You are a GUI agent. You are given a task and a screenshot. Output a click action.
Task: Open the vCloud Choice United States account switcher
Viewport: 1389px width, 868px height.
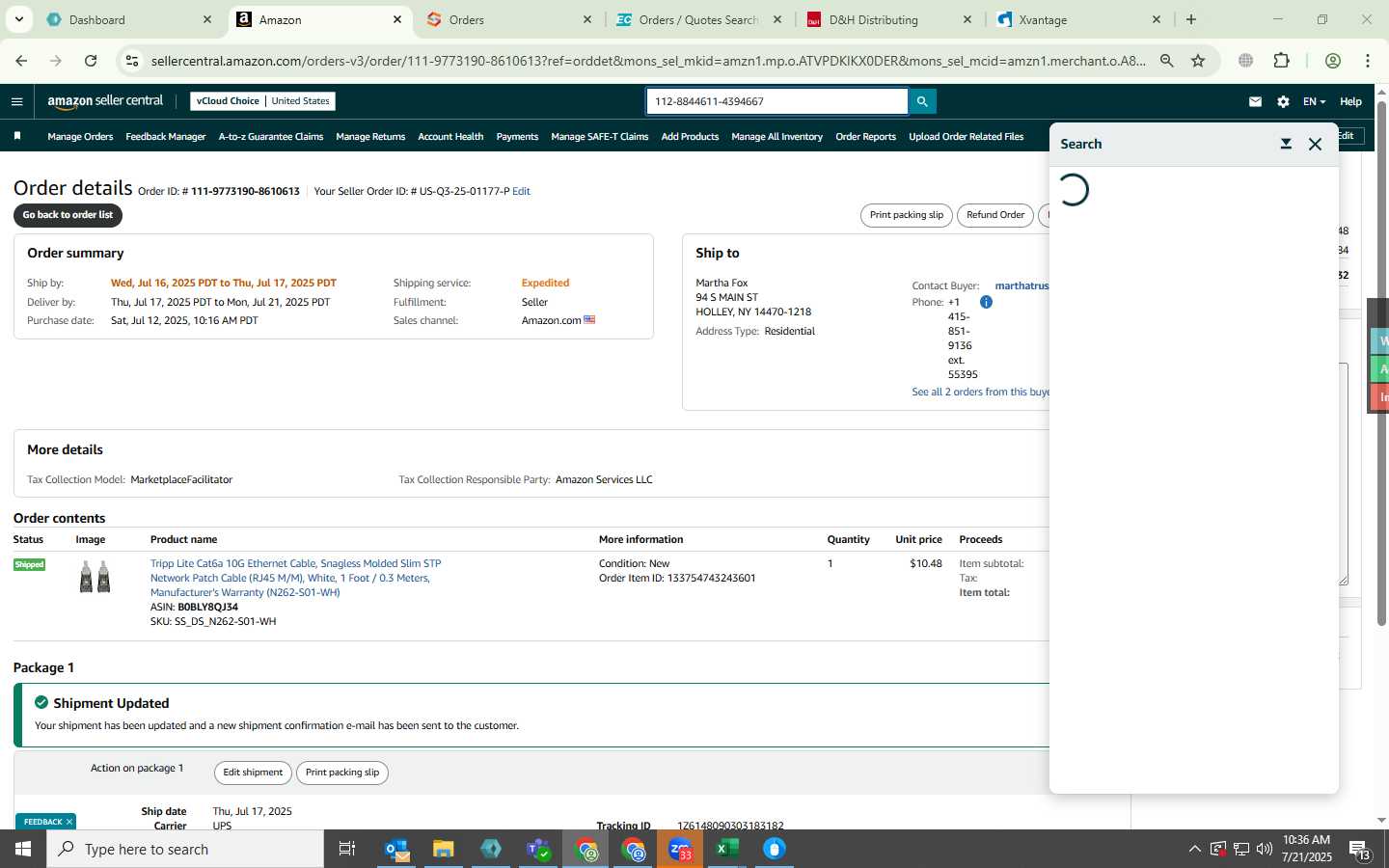pyautogui.click(x=263, y=101)
